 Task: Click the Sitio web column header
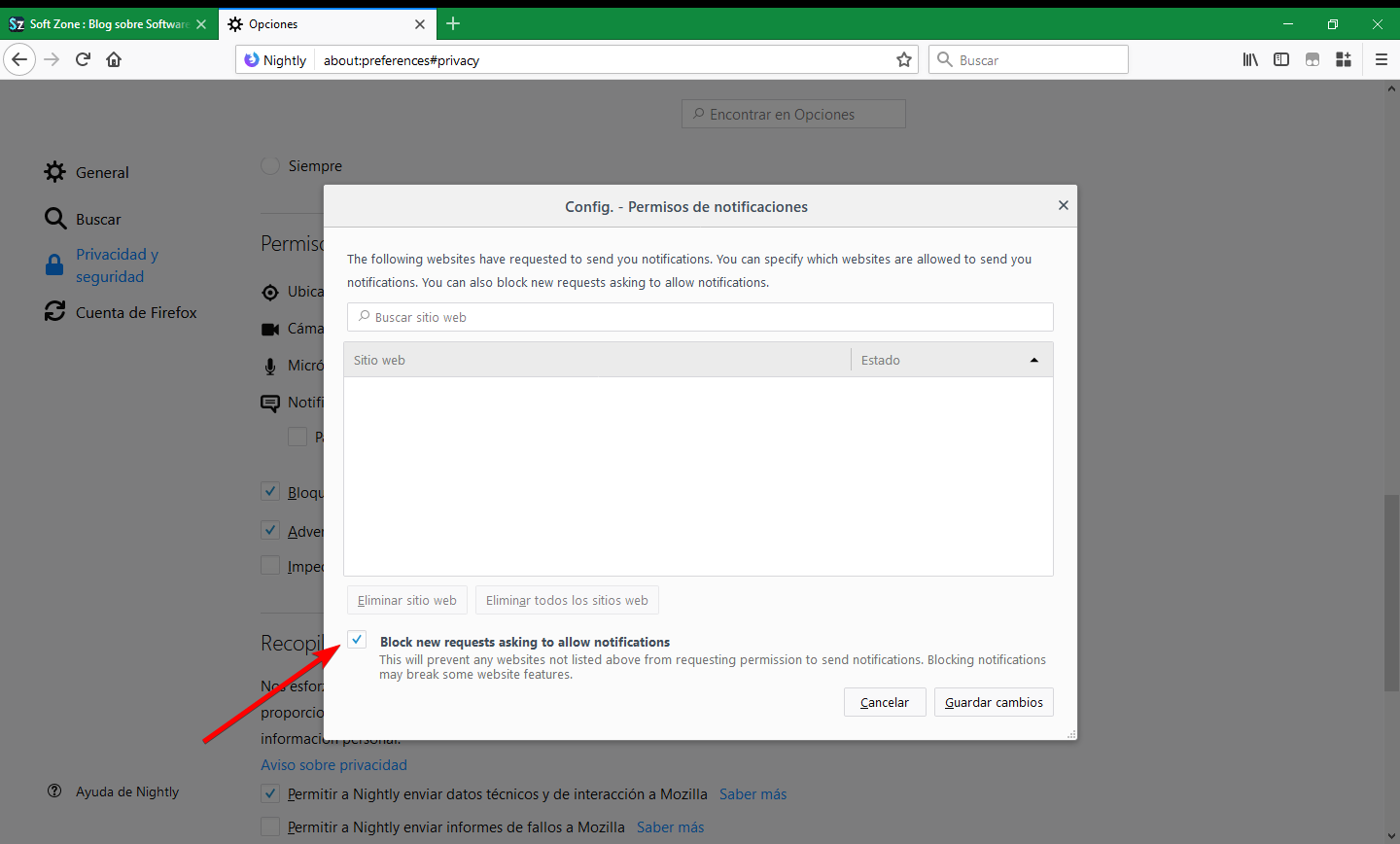[597, 360]
